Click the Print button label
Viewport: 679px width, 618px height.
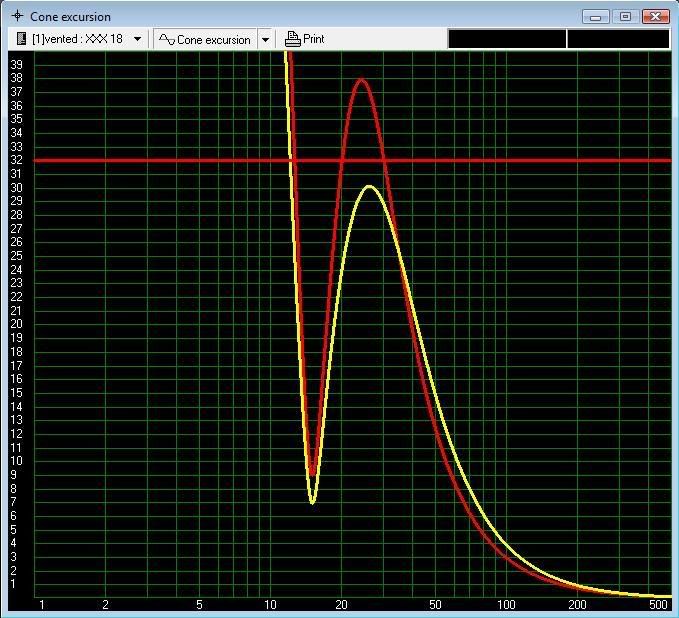pyautogui.click(x=314, y=39)
